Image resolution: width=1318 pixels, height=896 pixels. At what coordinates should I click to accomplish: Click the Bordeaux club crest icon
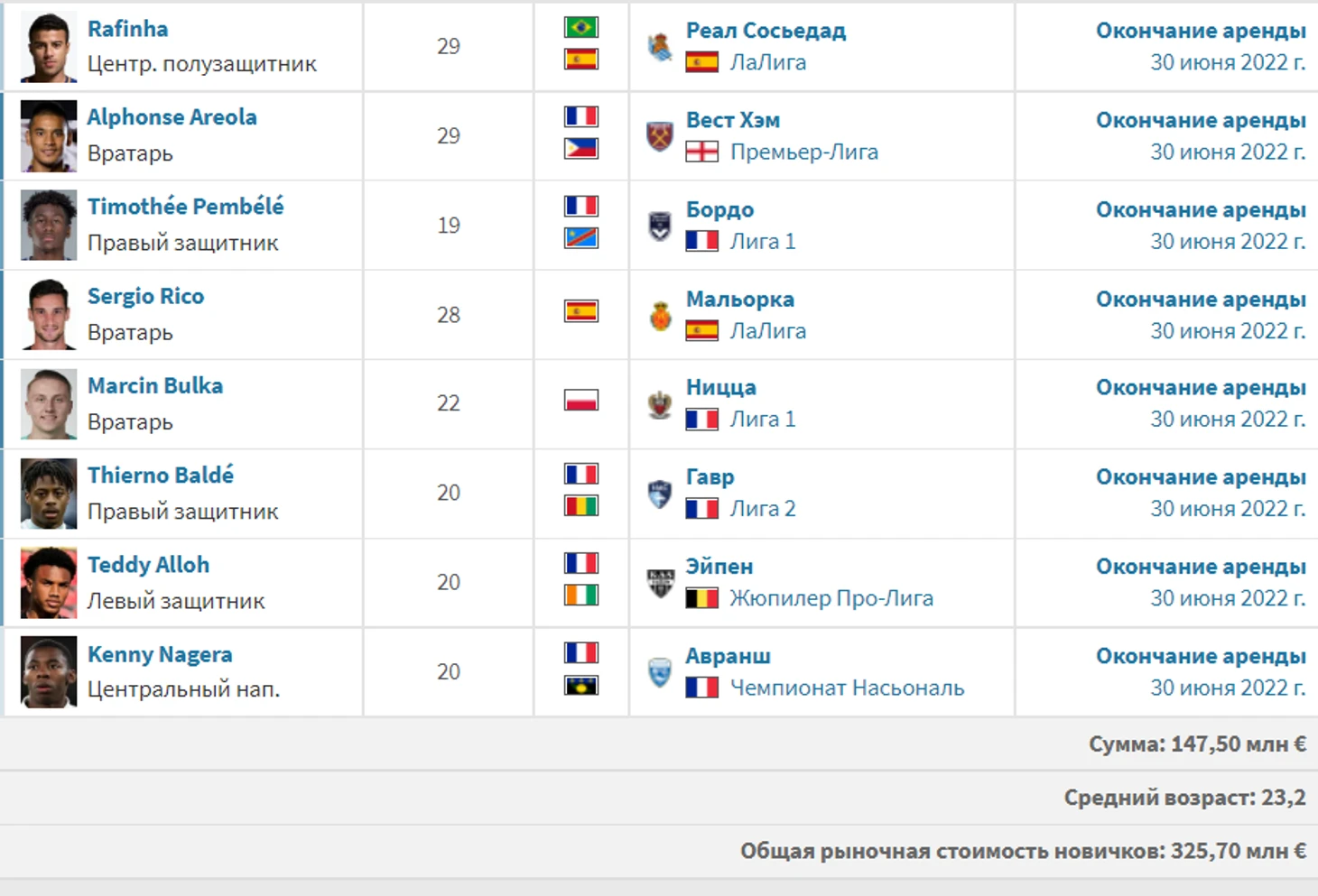coord(660,225)
